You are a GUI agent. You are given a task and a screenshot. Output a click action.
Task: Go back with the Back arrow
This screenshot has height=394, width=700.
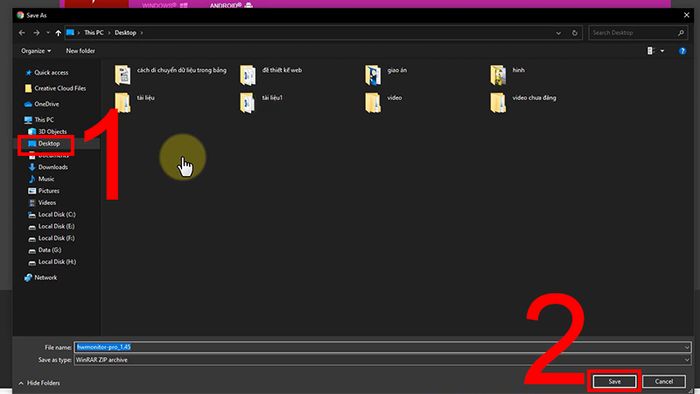tap(22, 33)
